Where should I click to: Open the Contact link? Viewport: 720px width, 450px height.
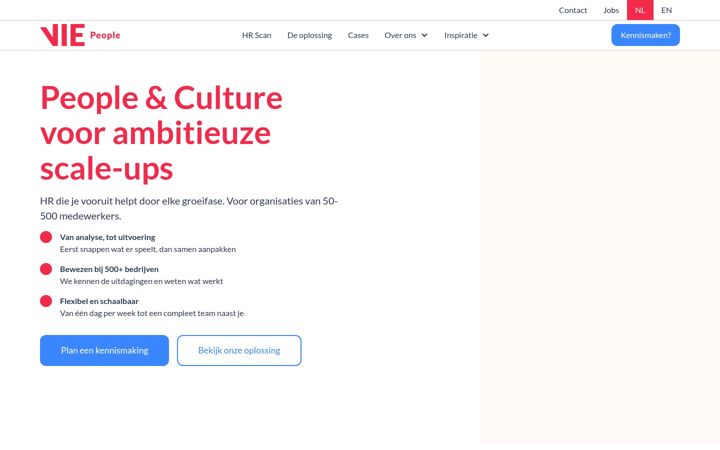(573, 10)
